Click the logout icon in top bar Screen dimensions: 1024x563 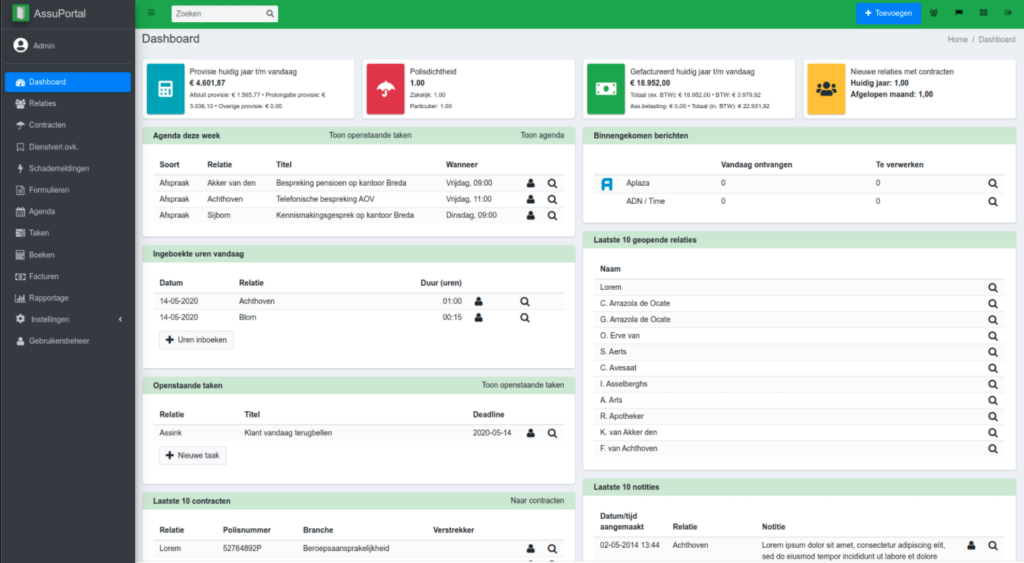pyautogui.click(x=1008, y=13)
